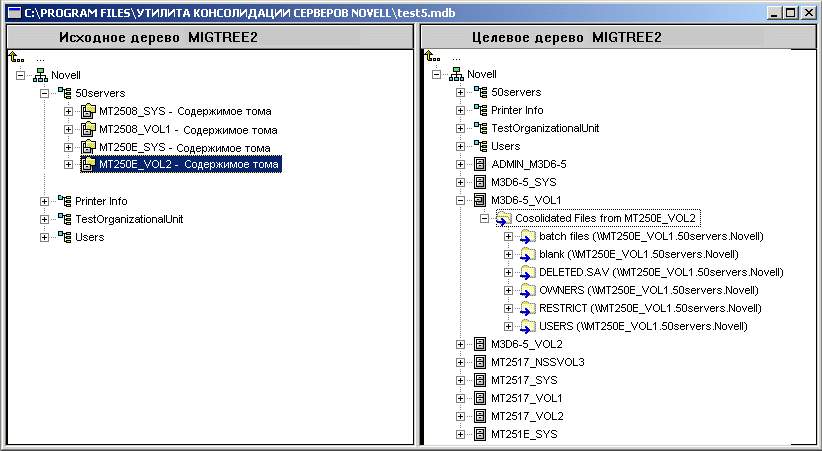Click the application icon in title bar
This screenshot has width=822, height=451.
[15, 13]
